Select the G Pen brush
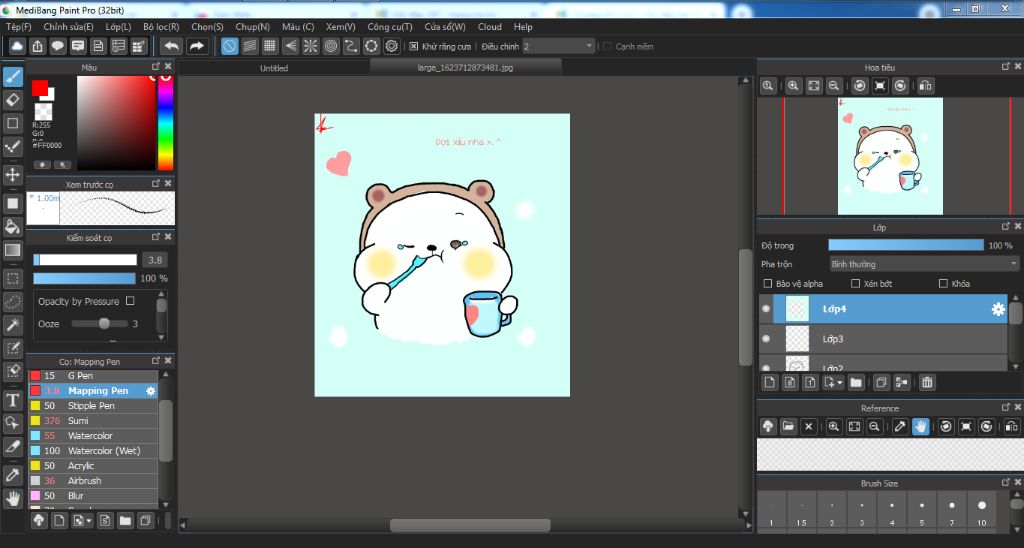 point(93,376)
